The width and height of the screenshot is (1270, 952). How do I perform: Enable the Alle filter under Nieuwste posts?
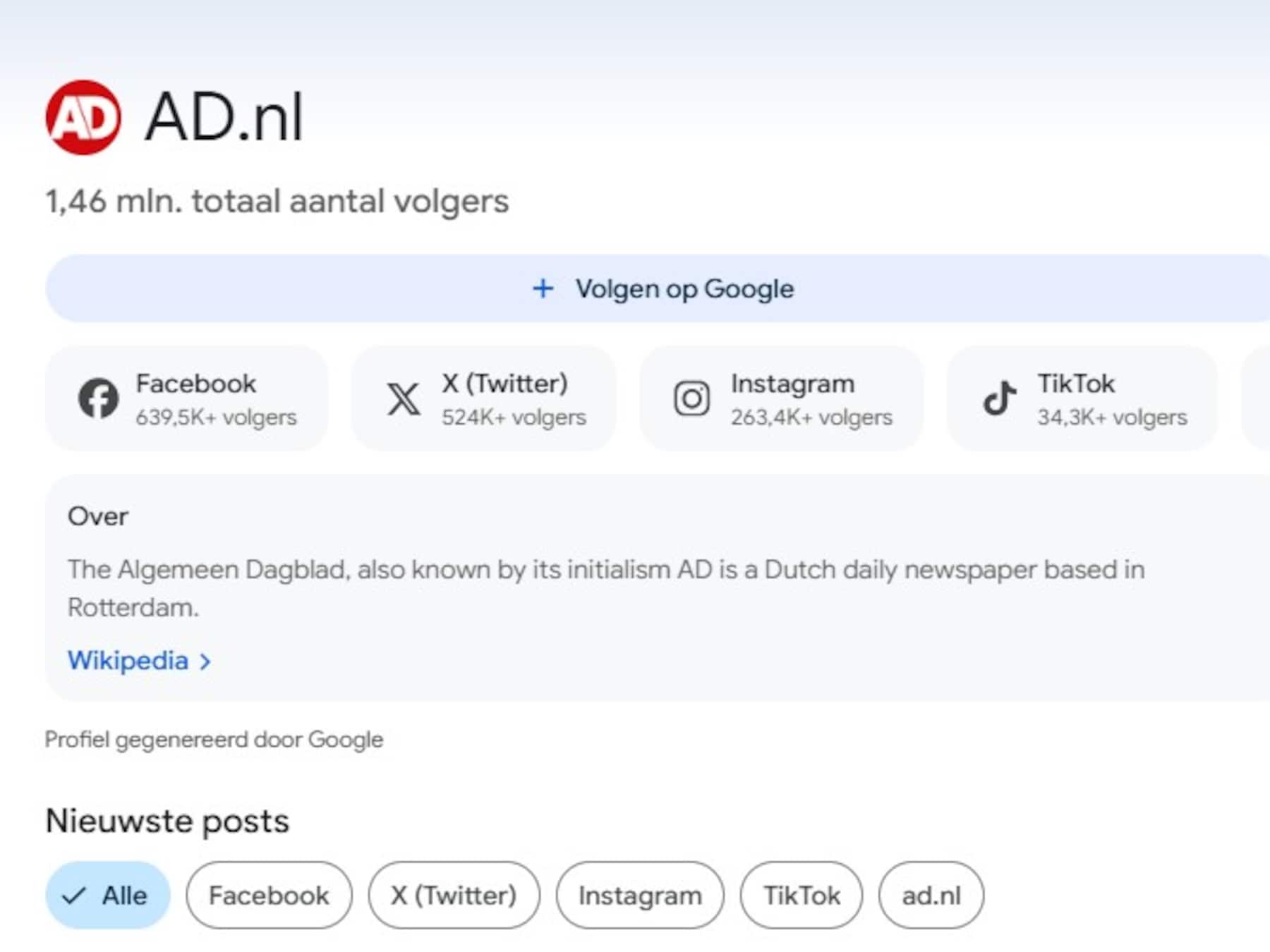point(107,895)
